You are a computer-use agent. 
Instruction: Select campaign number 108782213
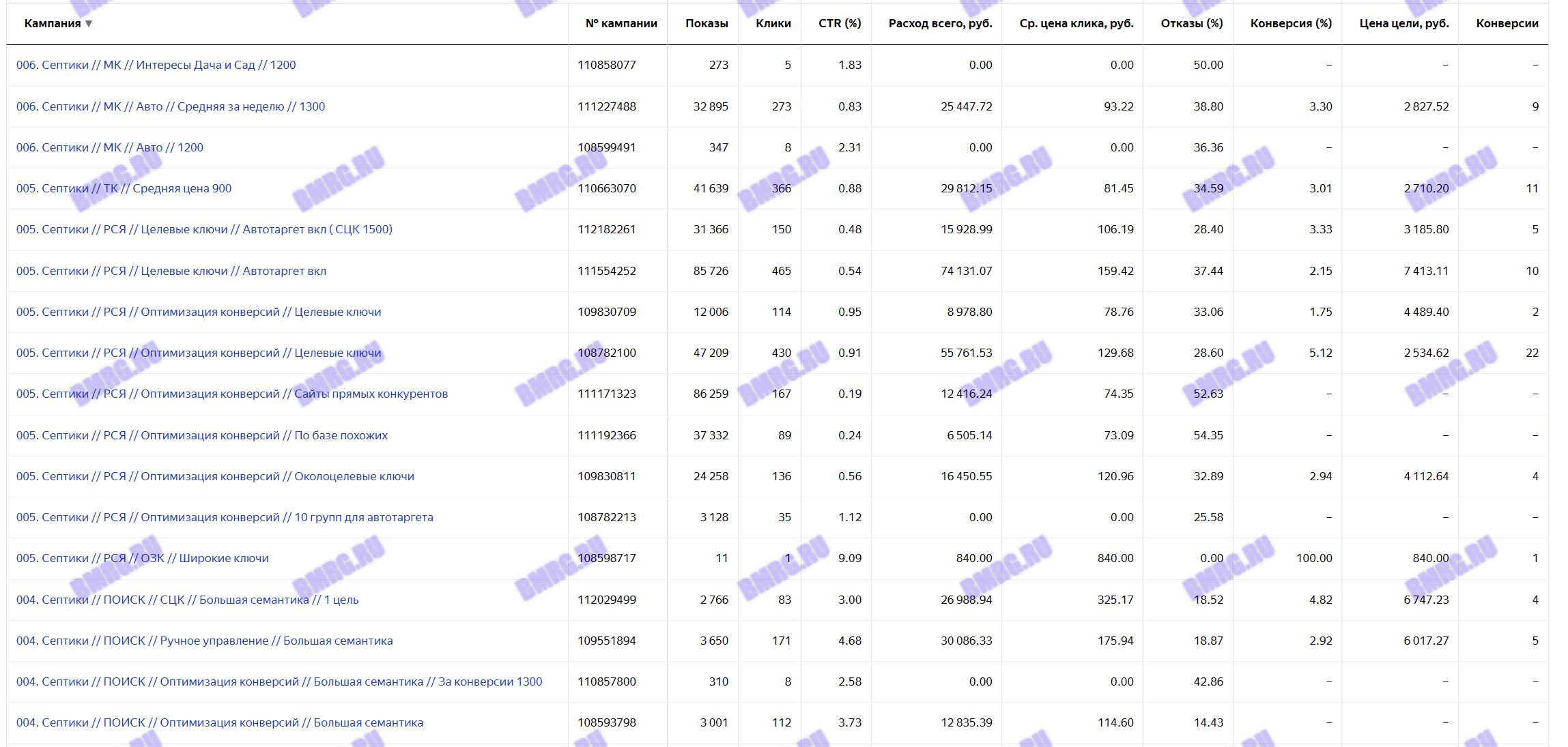(x=607, y=517)
